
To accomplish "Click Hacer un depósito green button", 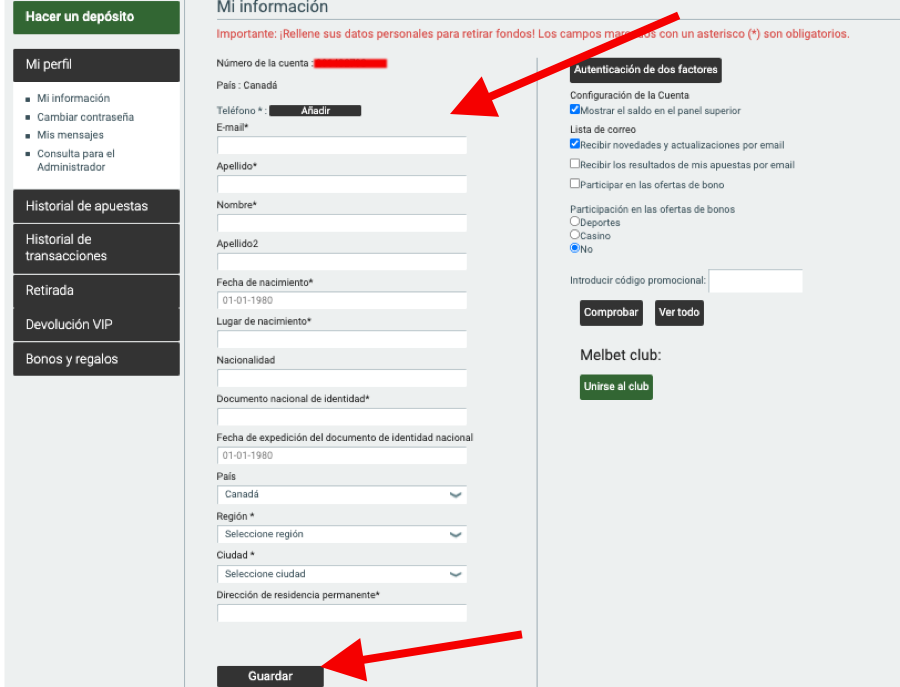I will [x=96, y=17].
